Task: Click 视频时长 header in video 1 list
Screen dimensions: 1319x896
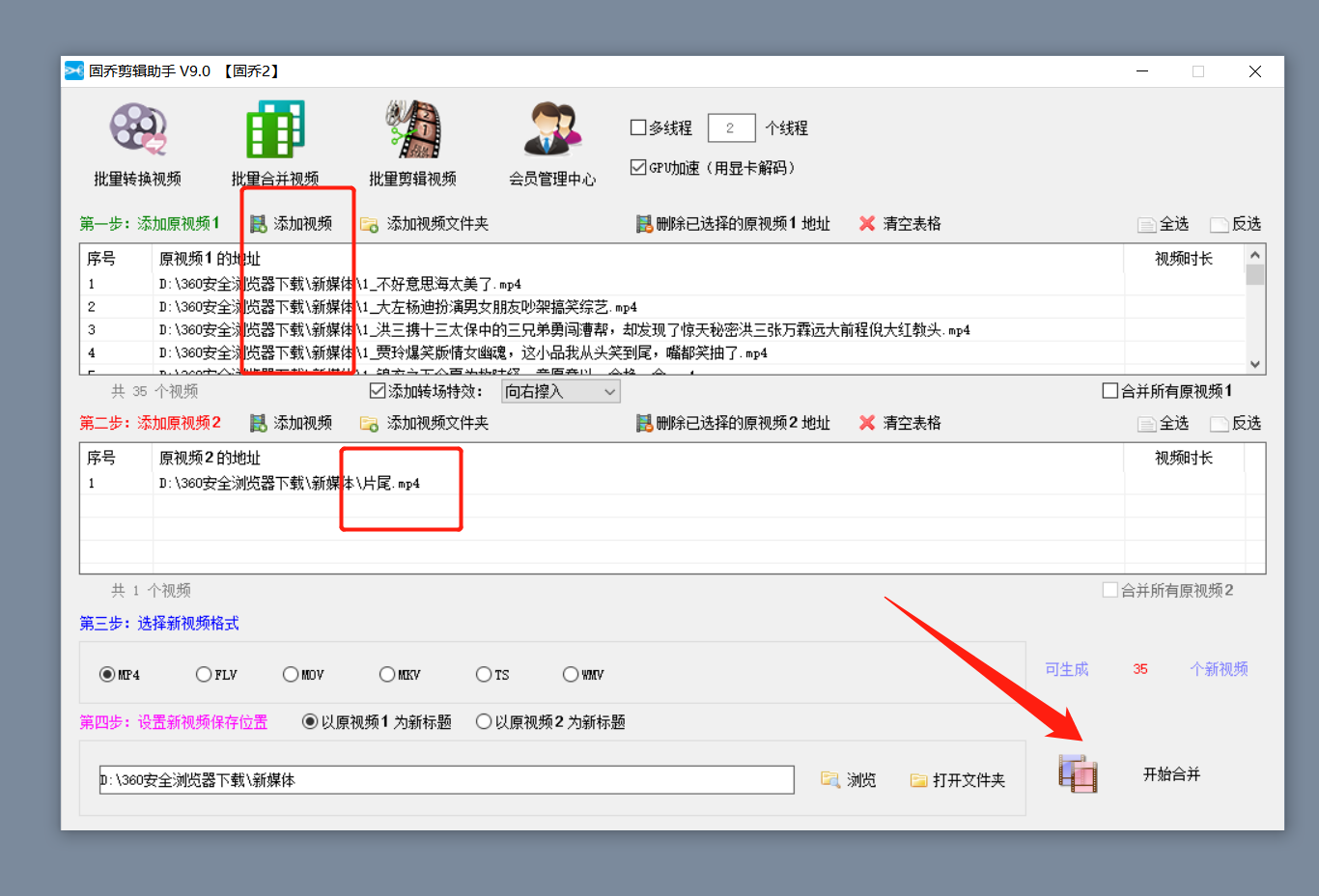Action: point(1184,259)
